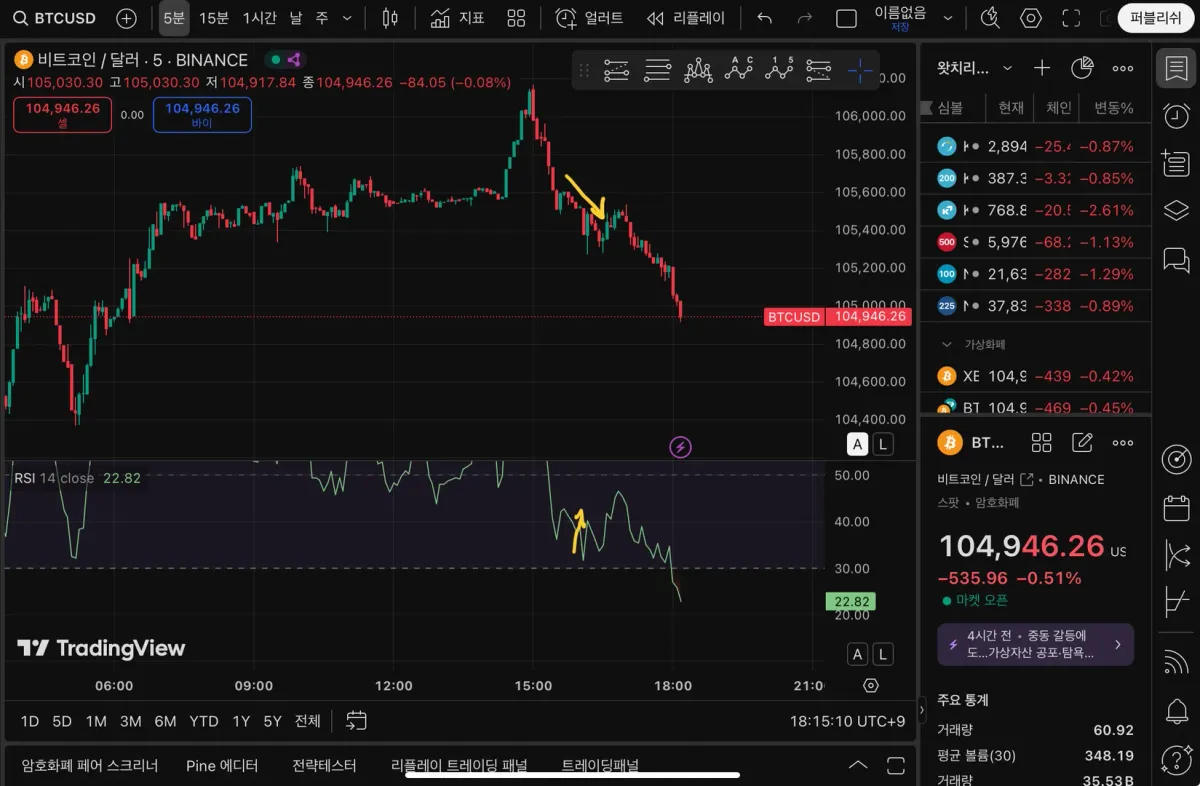
Task: Click the 퍼블리쉬 publish button
Action: [x=1156, y=18]
